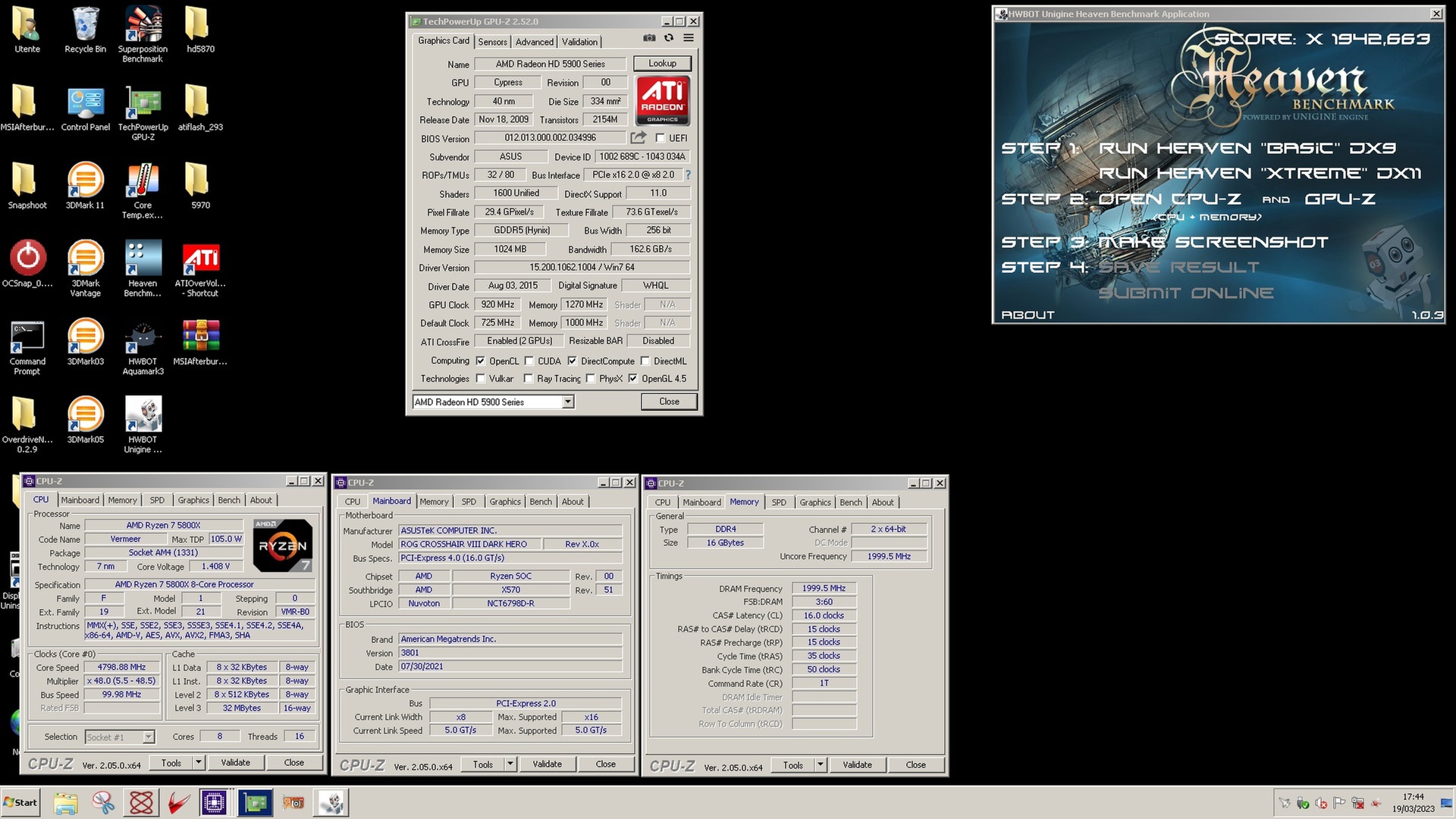Click the GPU-Z taskbar icon
The image size is (1456, 819).
pos(255,802)
